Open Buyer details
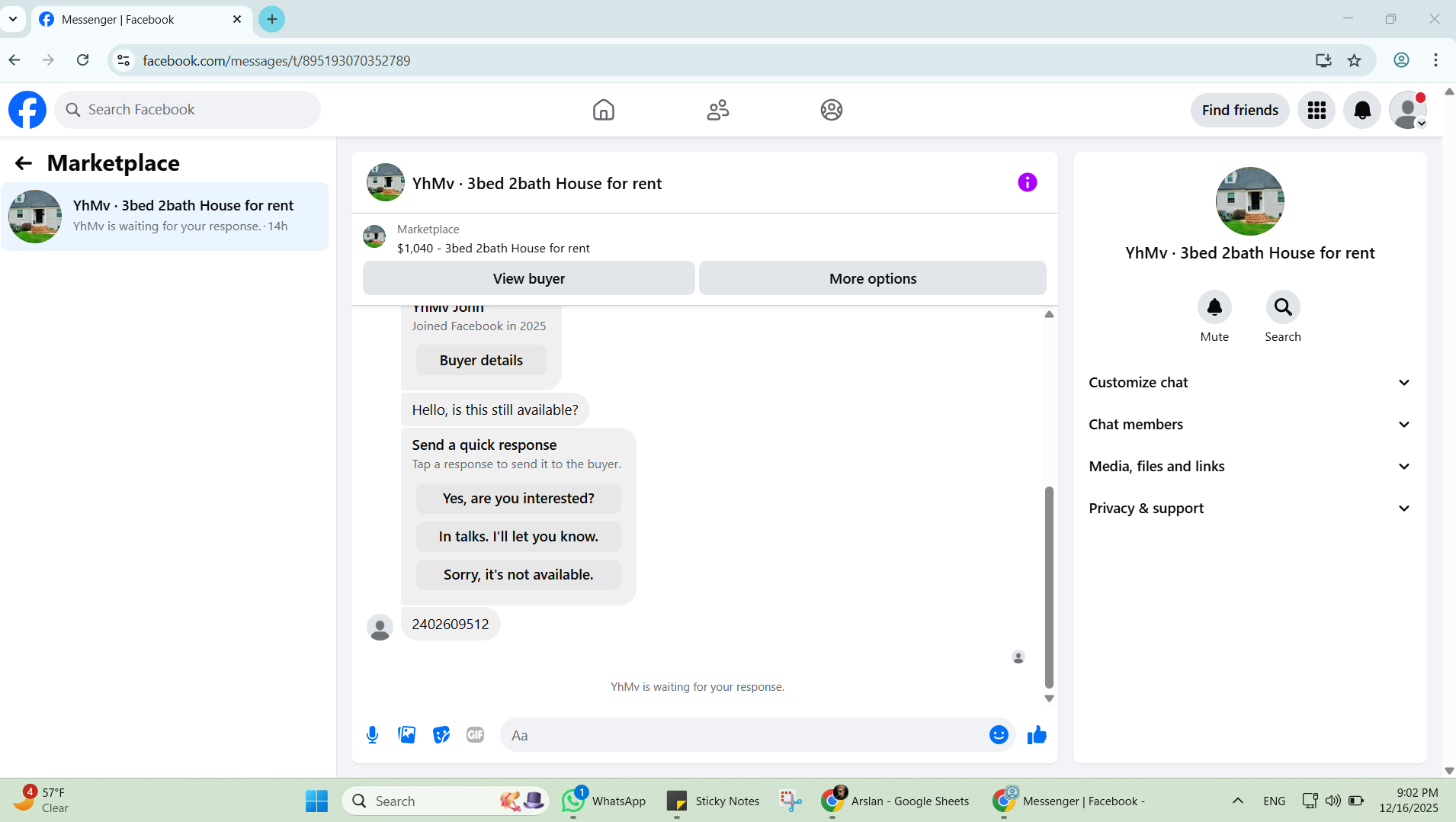1456x822 pixels. coord(481,361)
